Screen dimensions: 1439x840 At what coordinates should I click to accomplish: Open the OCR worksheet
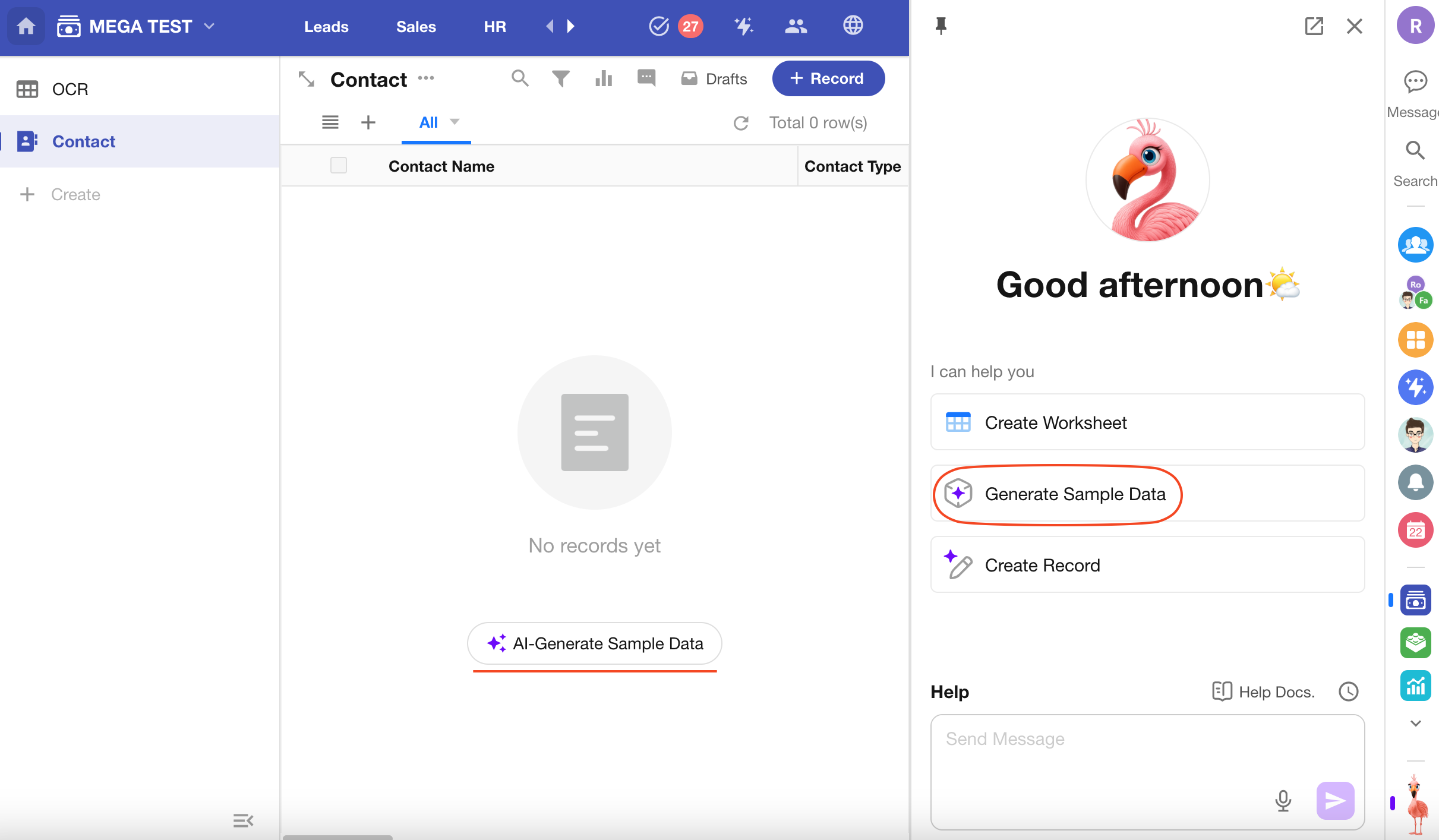pos(70,89)
